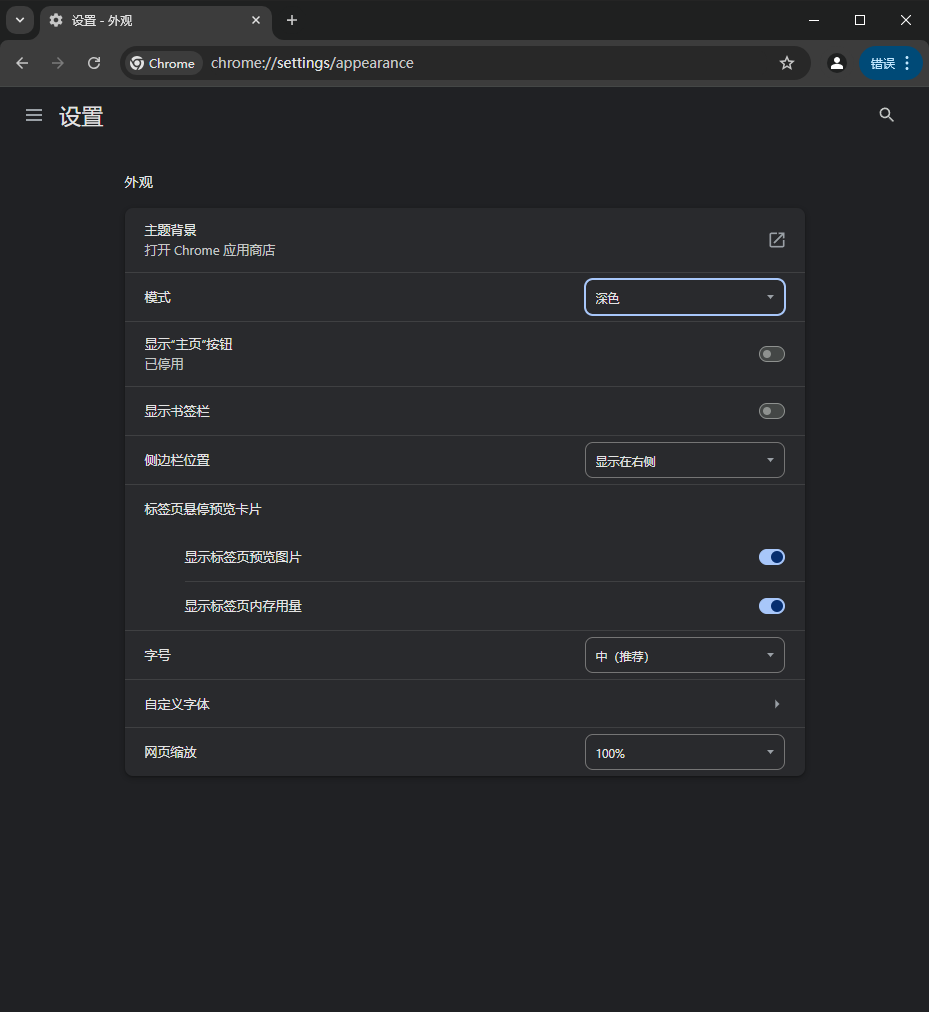The image size is (929, 1012).
Task: Open the 网页缩放 dropdown at 100%
Action: 684,751
